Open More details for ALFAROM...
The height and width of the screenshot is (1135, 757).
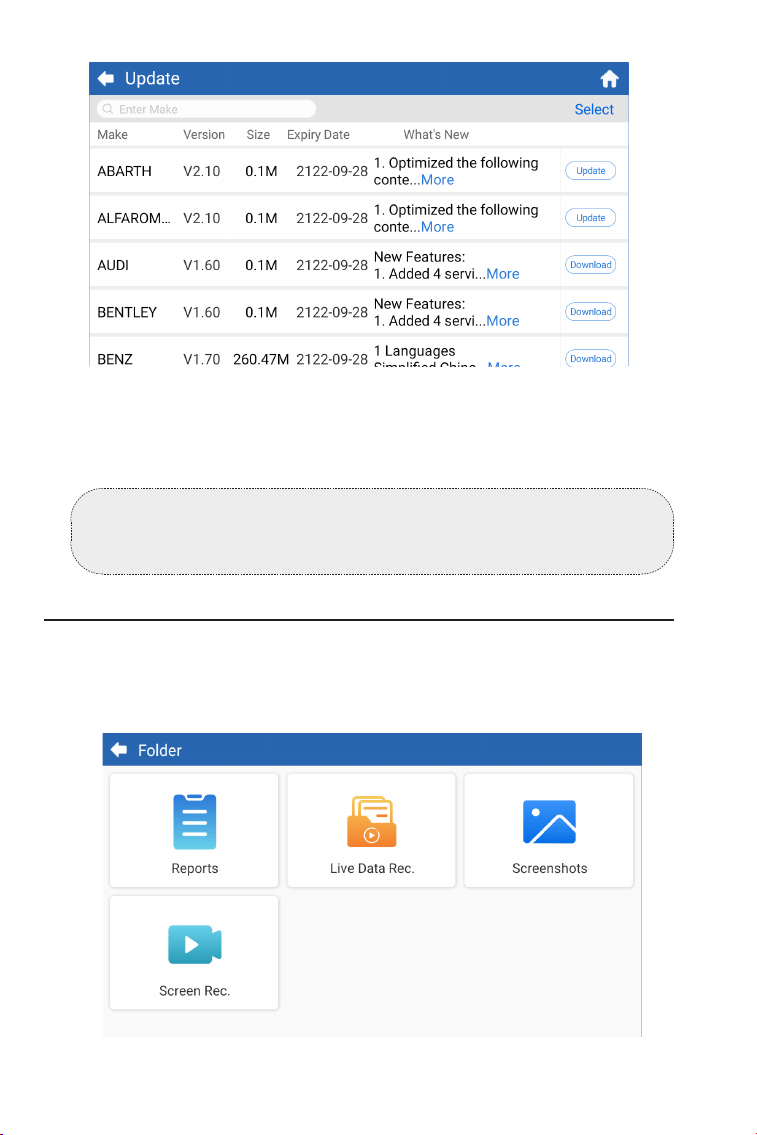point(437,227)
